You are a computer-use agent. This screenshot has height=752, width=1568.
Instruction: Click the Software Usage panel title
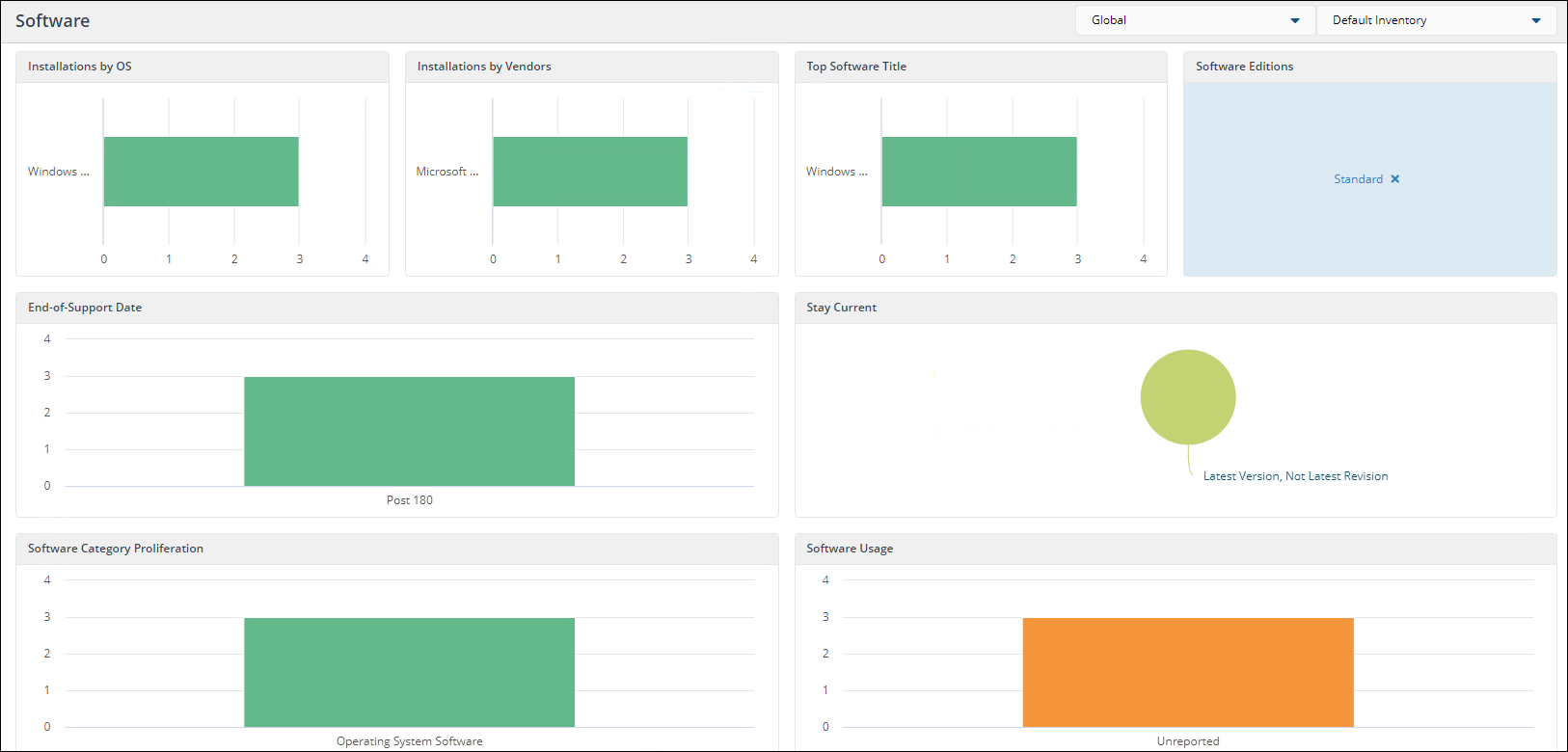pyautogui.click(x=850, y=549)
